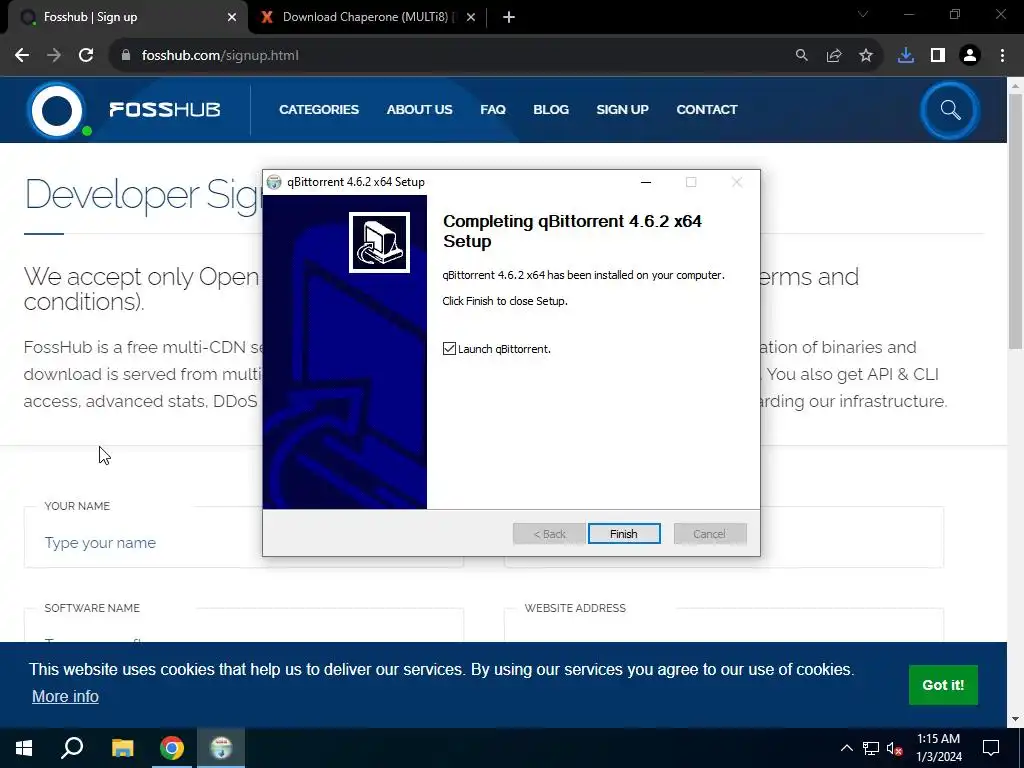
Task: Close the Download Chaperone tab
Action: (471, 18)
